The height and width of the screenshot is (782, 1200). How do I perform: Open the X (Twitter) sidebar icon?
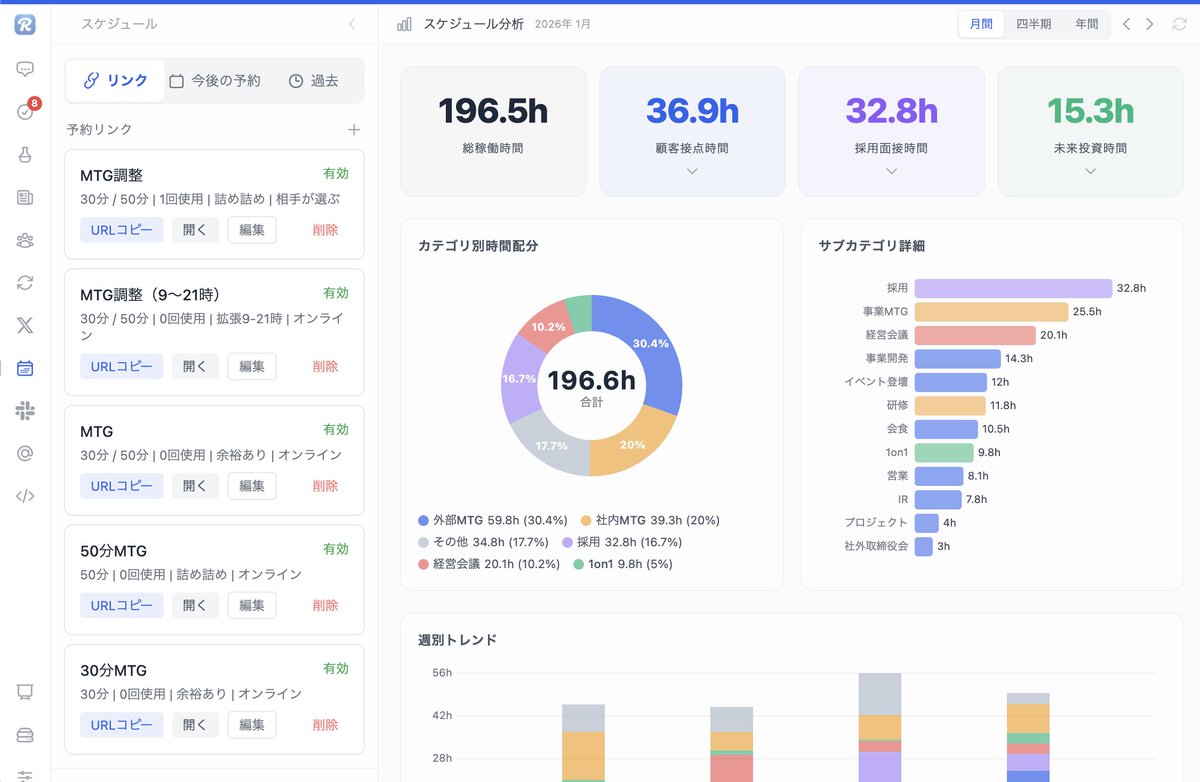(x=25, y=325)
